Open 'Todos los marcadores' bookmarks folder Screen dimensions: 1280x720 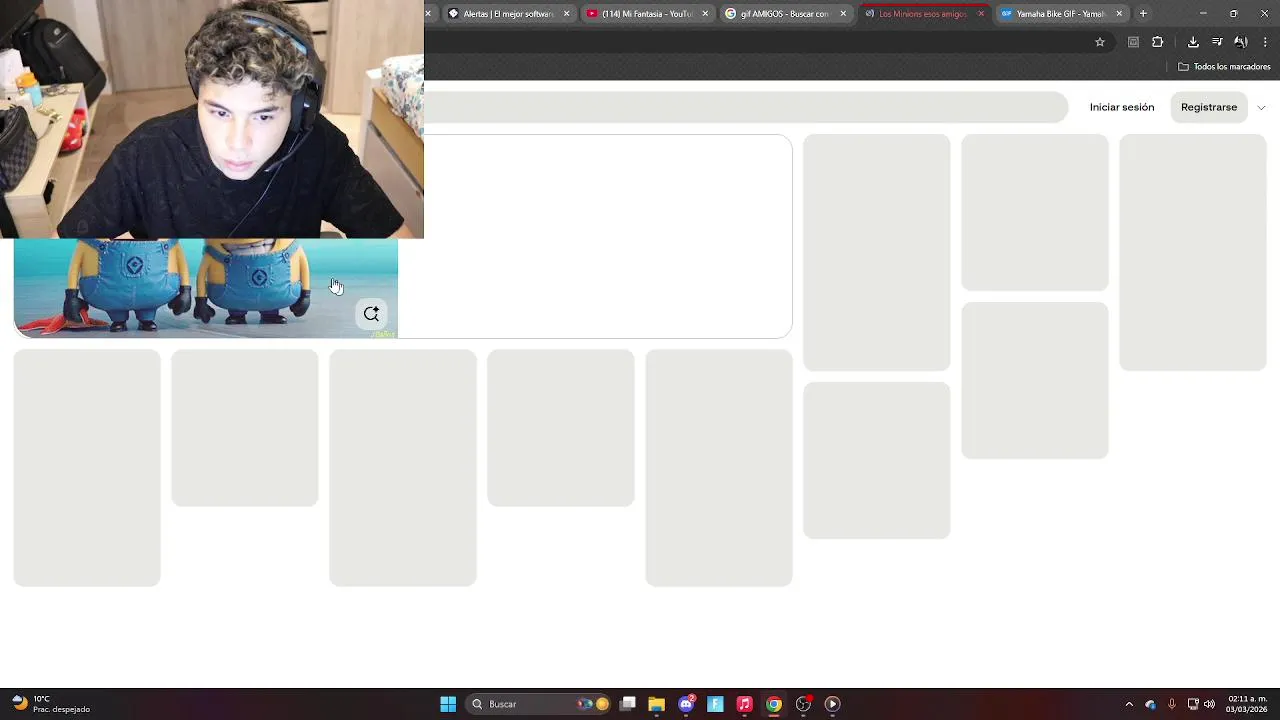(1224, 67)
